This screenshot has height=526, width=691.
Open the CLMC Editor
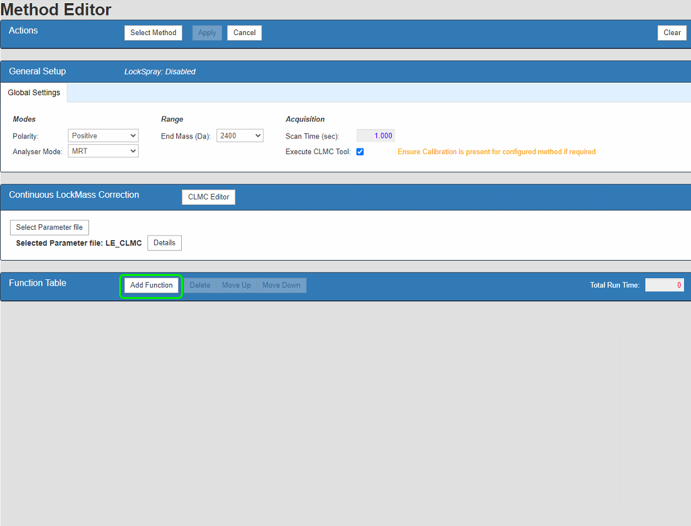[208, 197]
